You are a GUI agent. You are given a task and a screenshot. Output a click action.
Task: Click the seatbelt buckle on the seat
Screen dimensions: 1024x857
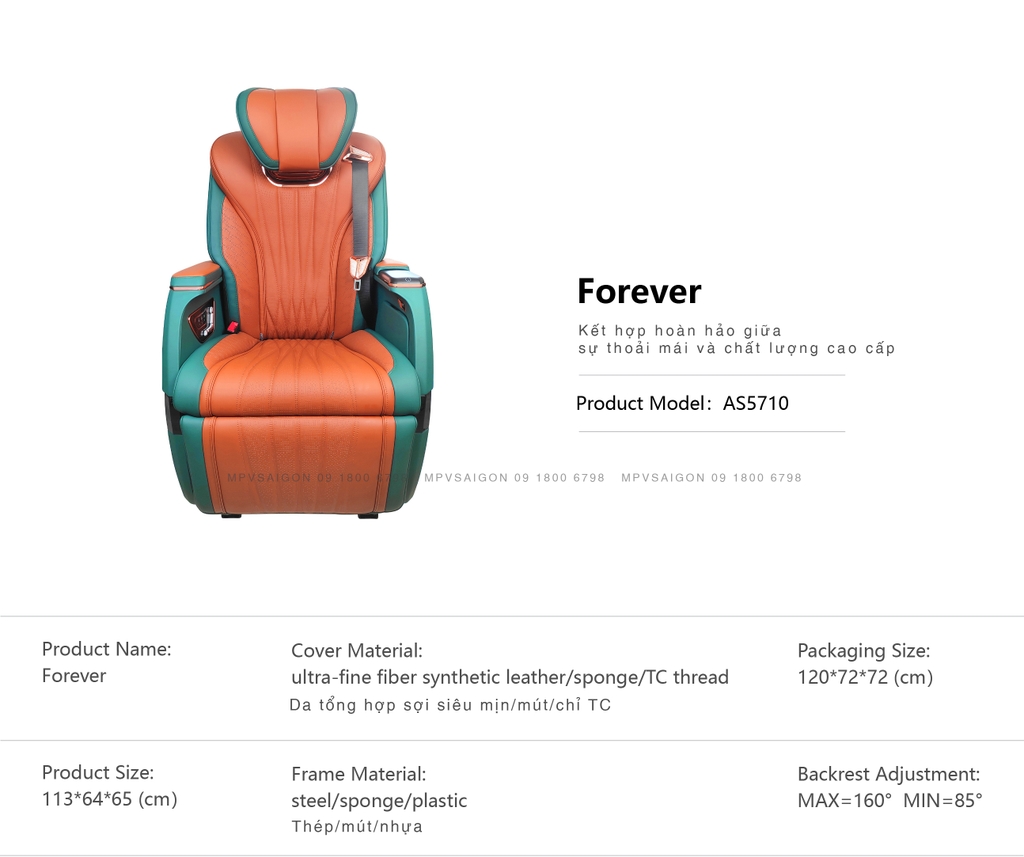[359, 271]
